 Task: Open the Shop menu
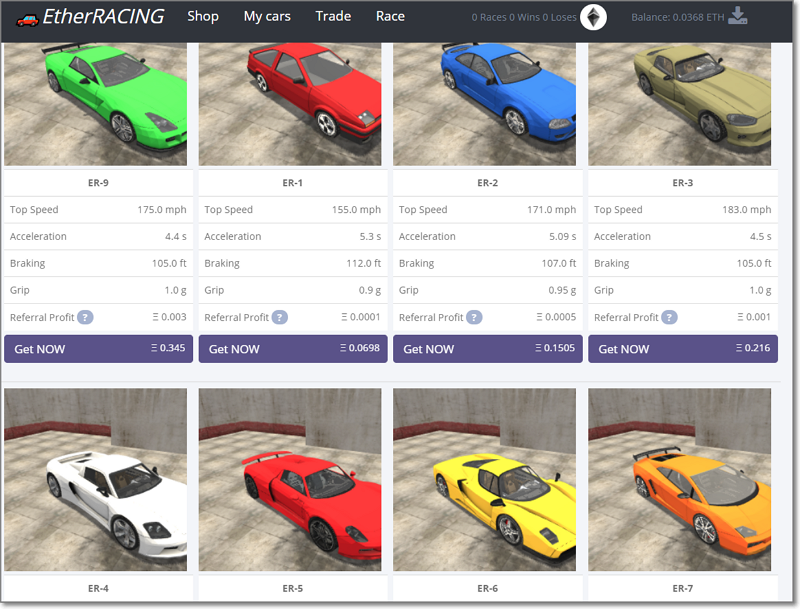[203, 16]
